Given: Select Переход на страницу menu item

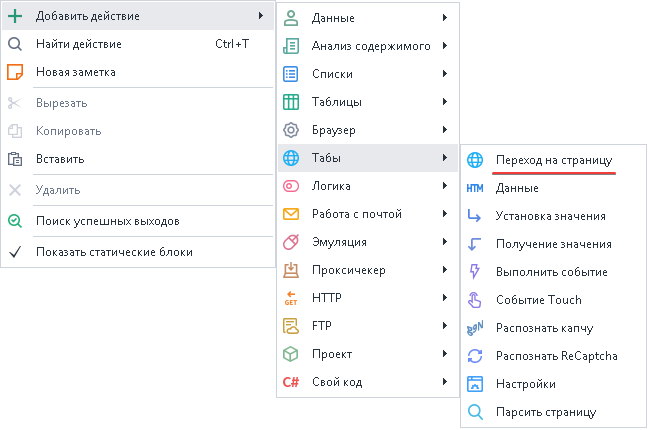Looking at the screenshot, I should coord(553,160).
